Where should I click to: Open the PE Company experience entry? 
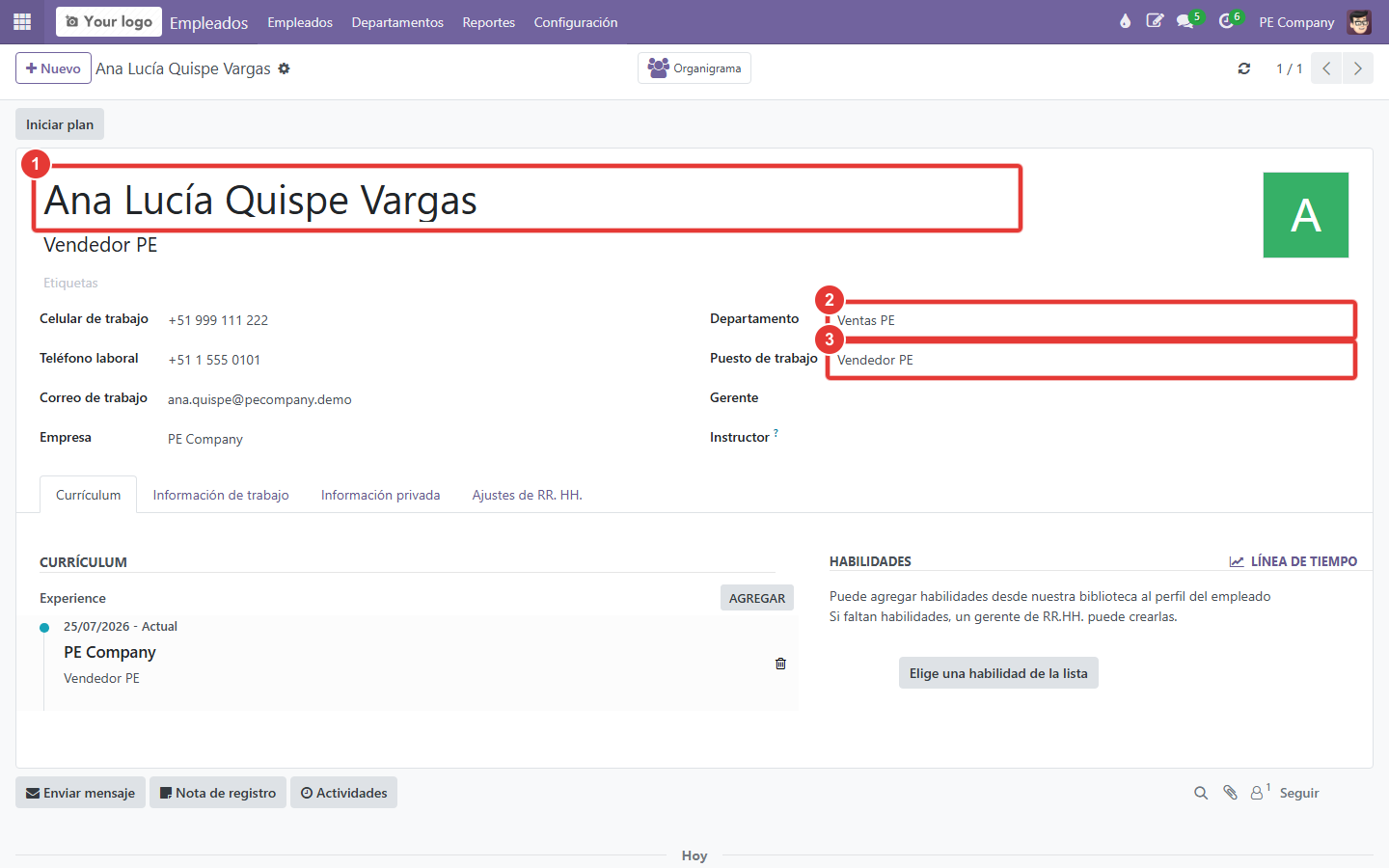coord(109,652)
